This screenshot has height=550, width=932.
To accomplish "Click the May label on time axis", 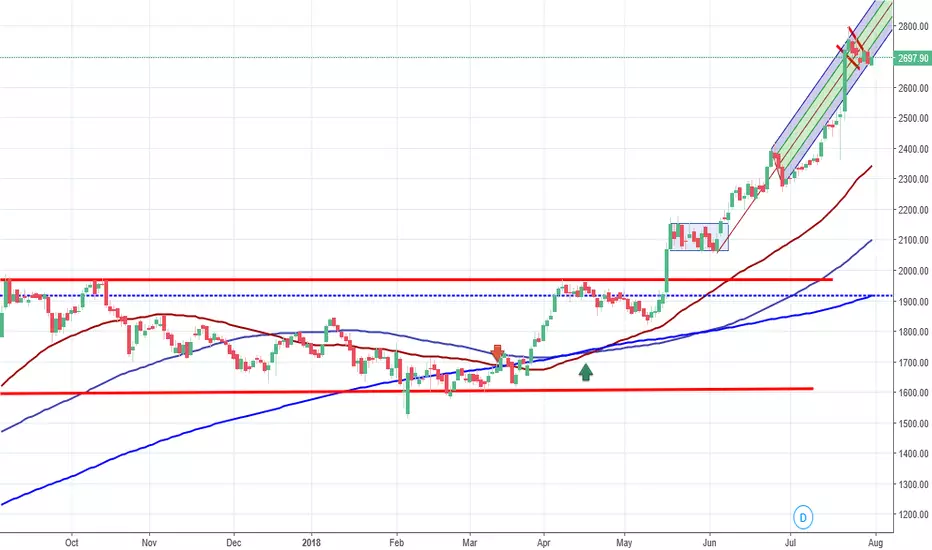I will click(624, 543).
